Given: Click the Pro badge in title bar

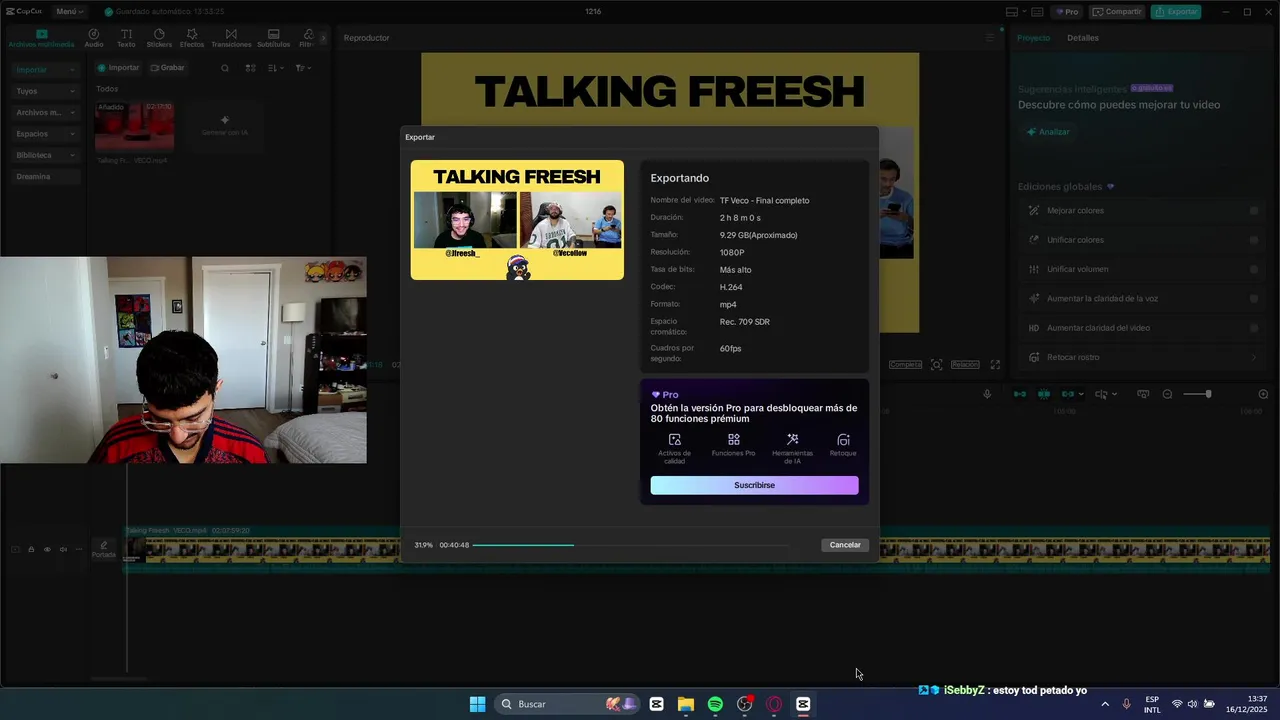Looking at the screenshot, I should pos(1067,12).
